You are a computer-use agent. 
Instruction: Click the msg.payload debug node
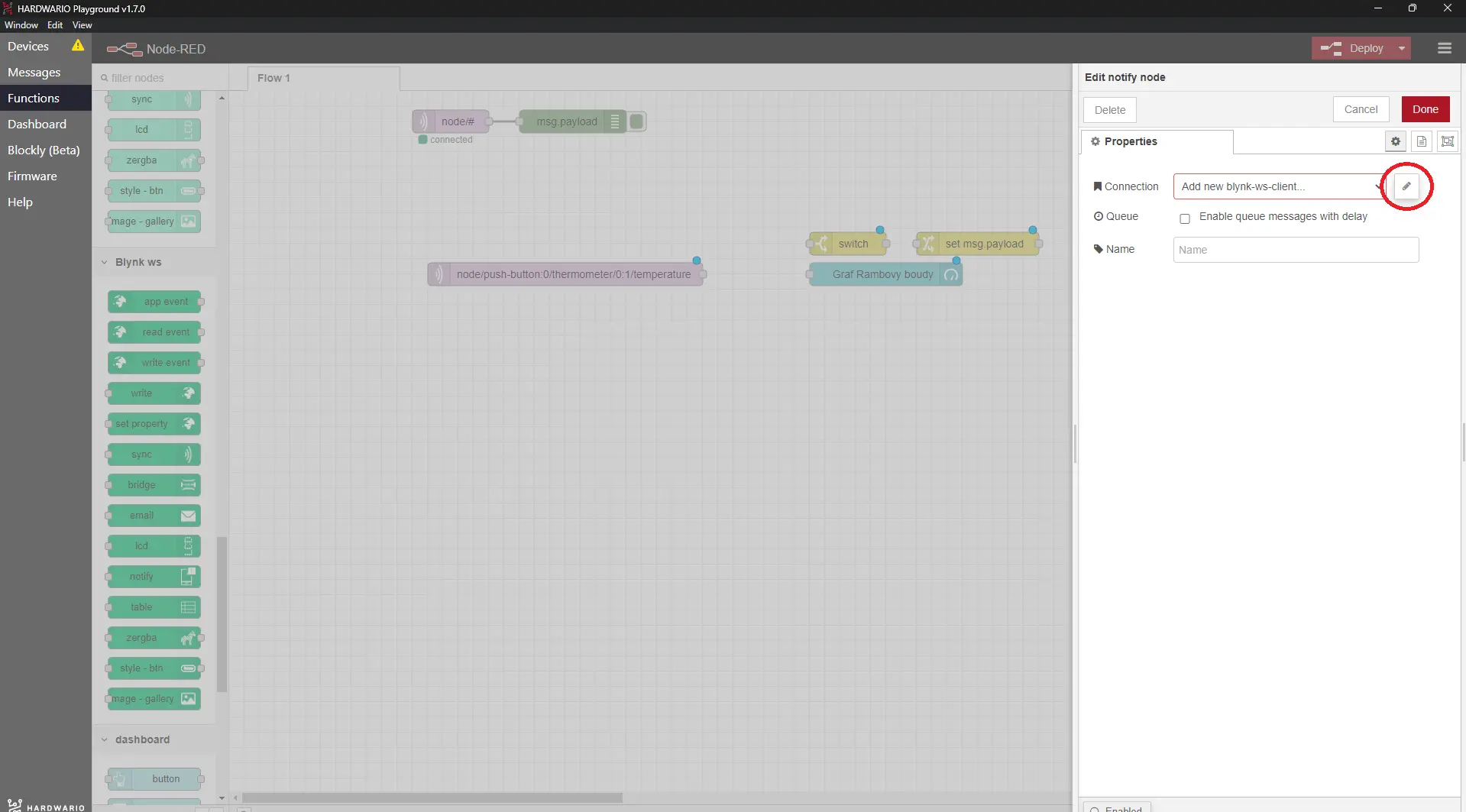pyautogui.click(x=573, y=121)
